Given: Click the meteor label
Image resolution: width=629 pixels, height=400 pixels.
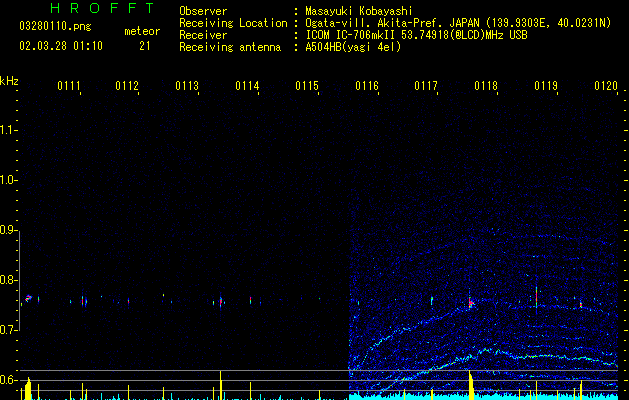Looking at the screenshot, I should (142, 31).
